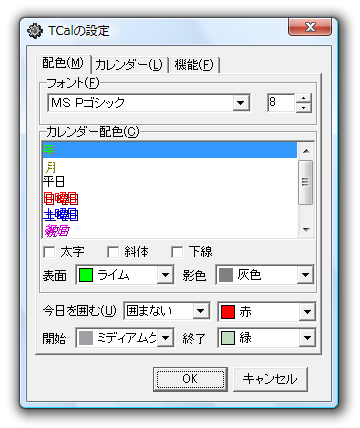Click the gray swatch in the 影色 combo box
This screenshot has width=360, height=428.
click(x=226, y=275)
